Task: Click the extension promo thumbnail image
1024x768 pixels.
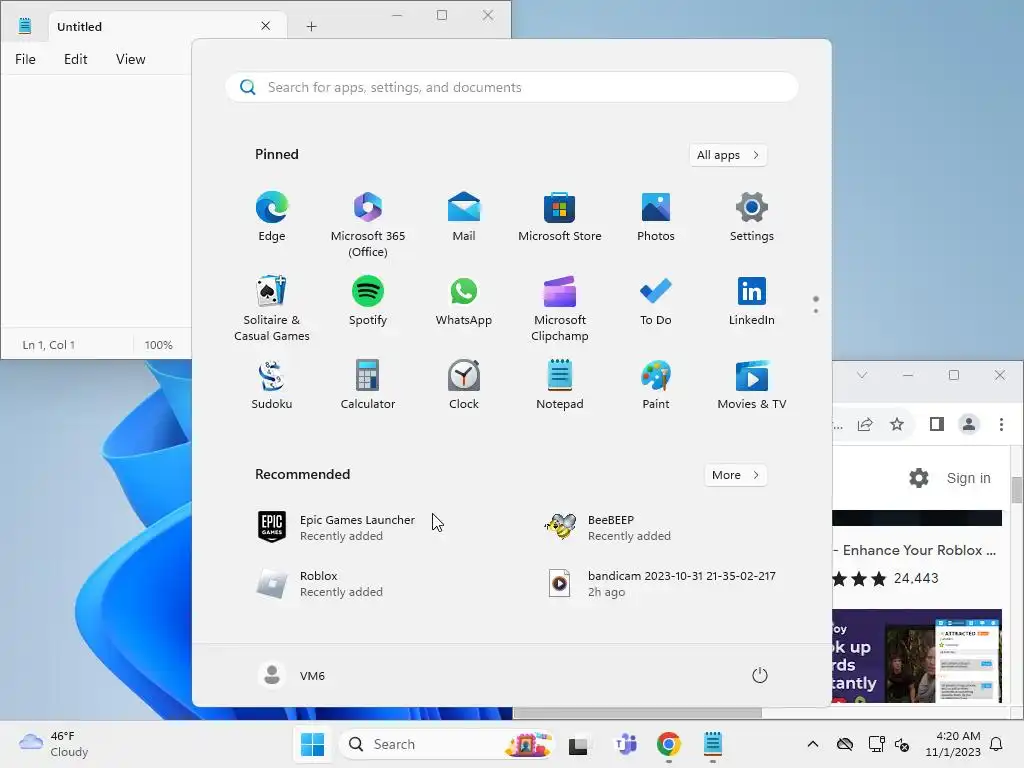Action: [917, 656]
